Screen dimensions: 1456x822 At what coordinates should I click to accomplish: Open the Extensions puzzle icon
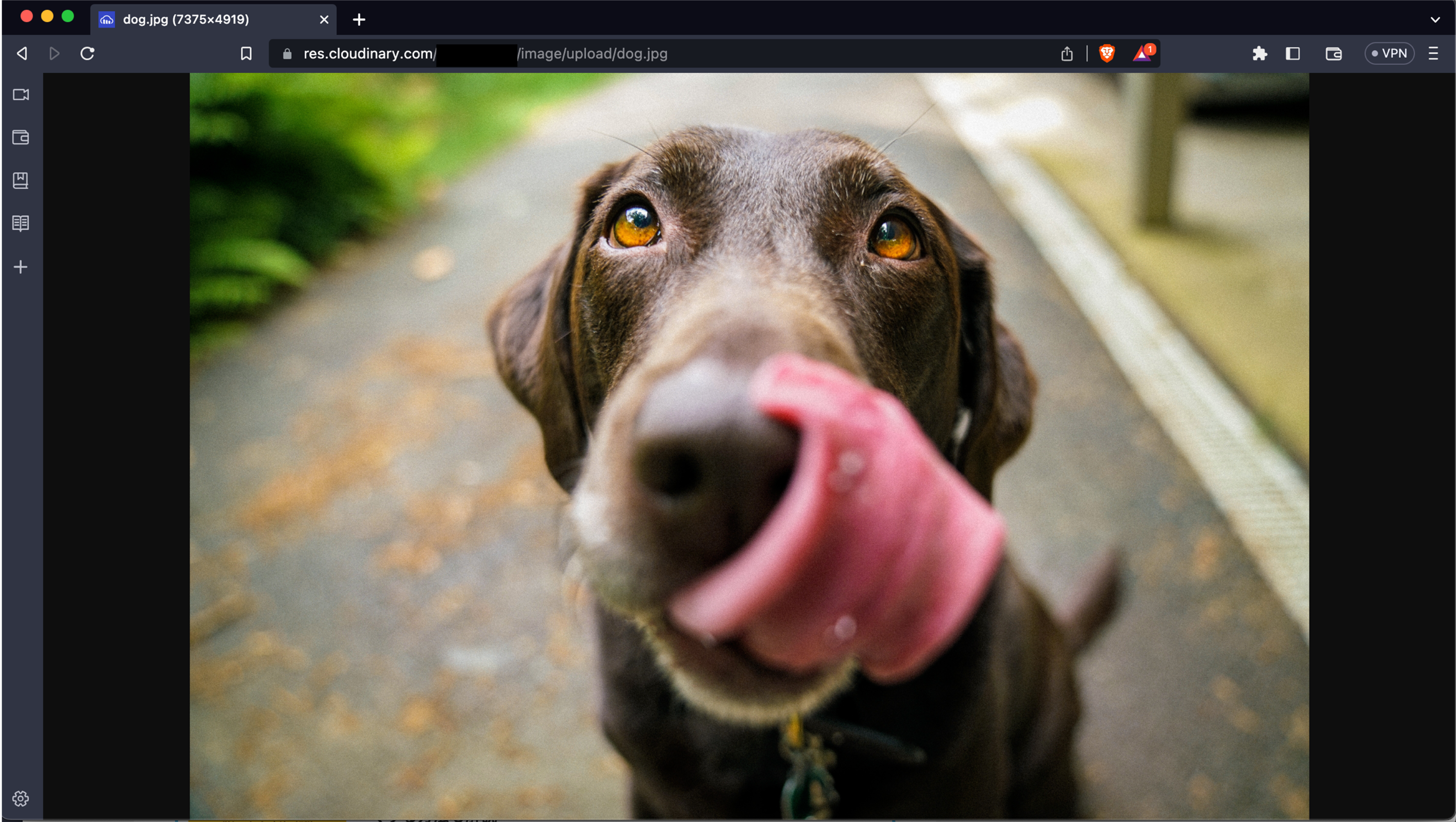click(x=1259, y=53)
